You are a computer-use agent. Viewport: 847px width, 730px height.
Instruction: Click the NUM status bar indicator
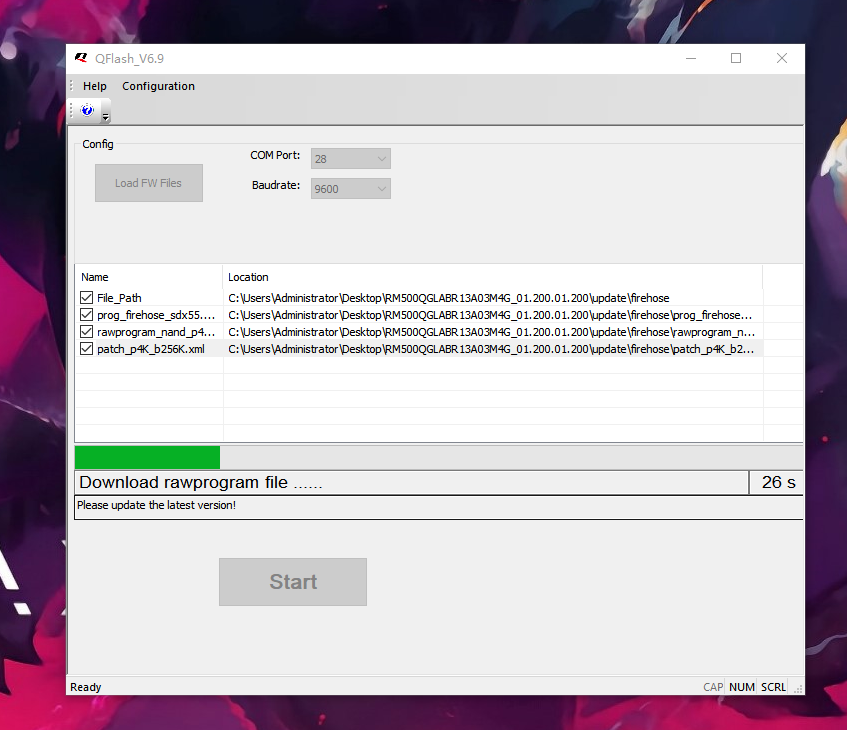742,687
